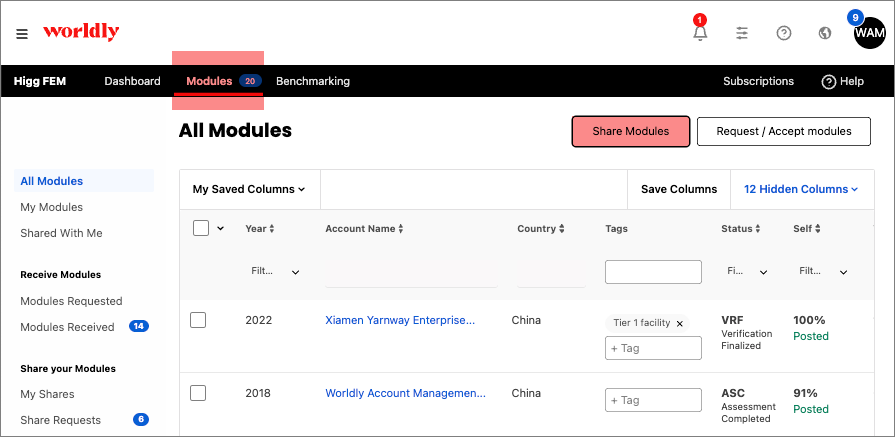The width and height of the screenshot is (895, 437).
Task: Expand the My Saved Columns dropdown
Action: pyautogui.click(x=249, y=189)
